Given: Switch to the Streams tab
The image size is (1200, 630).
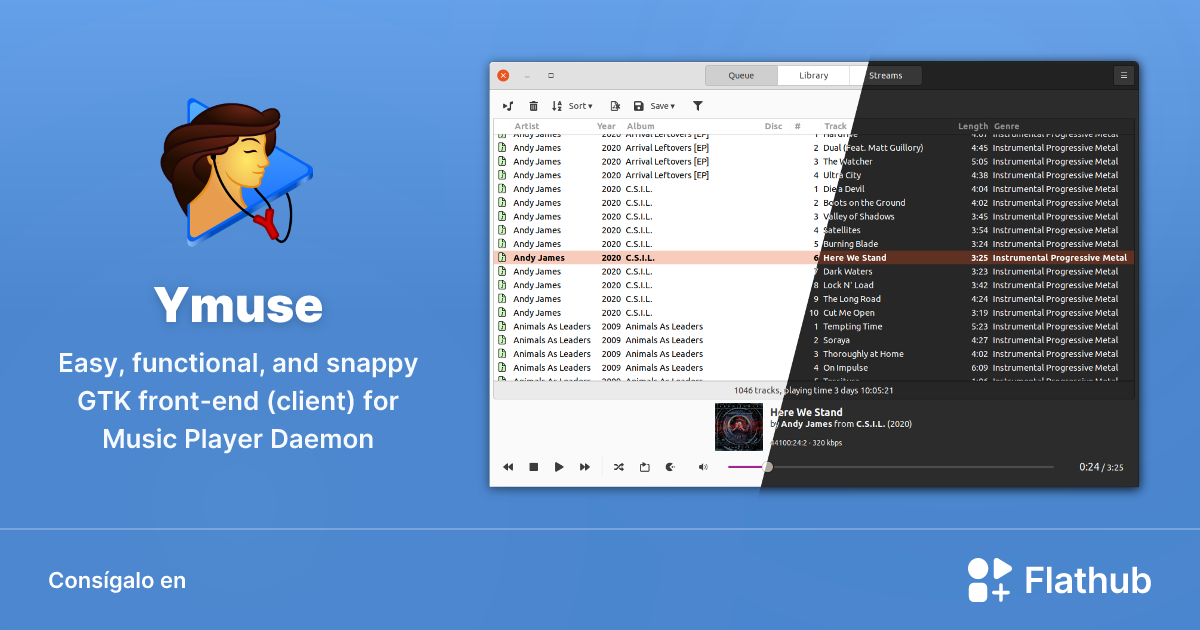Looking at the screenshot, I should [x=887, y=75].
